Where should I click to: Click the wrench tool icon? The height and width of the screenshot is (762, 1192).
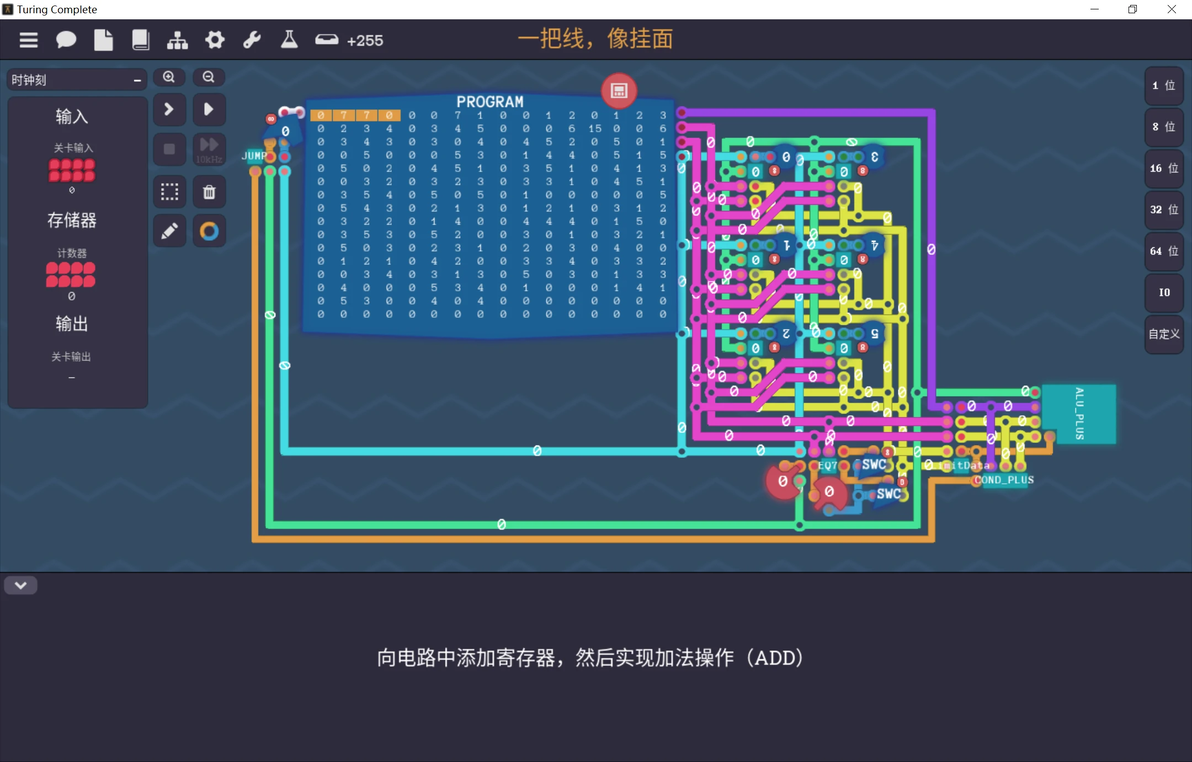click(x=252, y=40)
